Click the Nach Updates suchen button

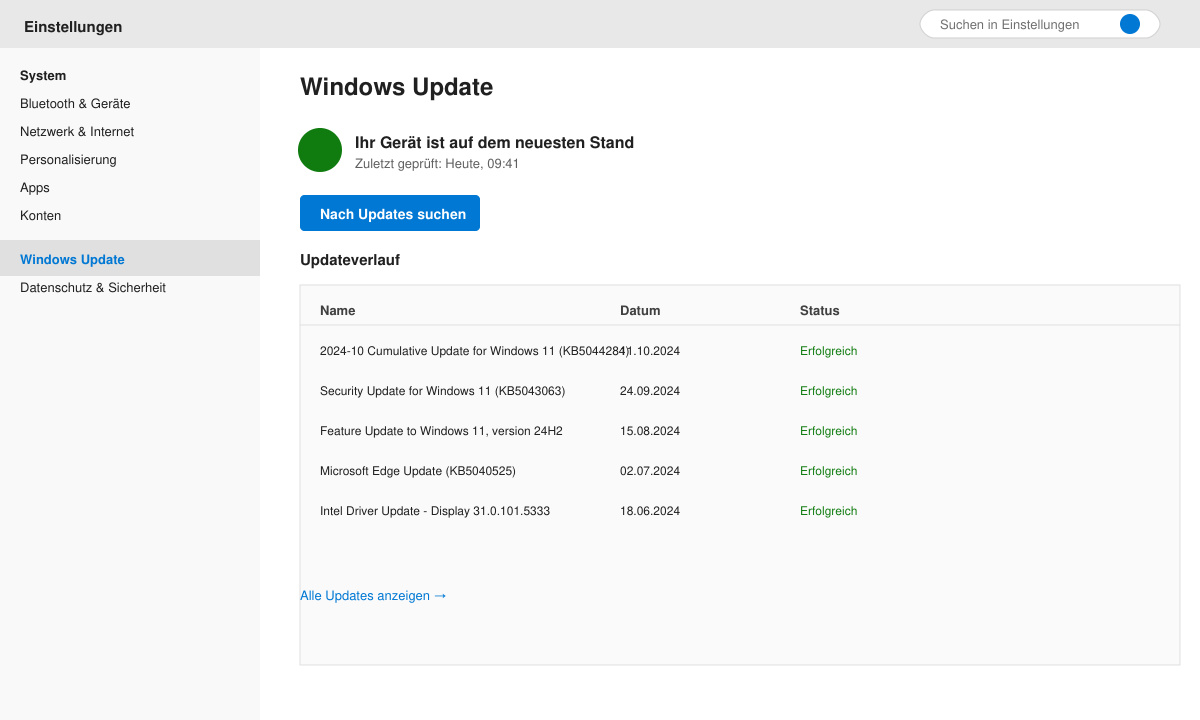[x=390, y=213]
